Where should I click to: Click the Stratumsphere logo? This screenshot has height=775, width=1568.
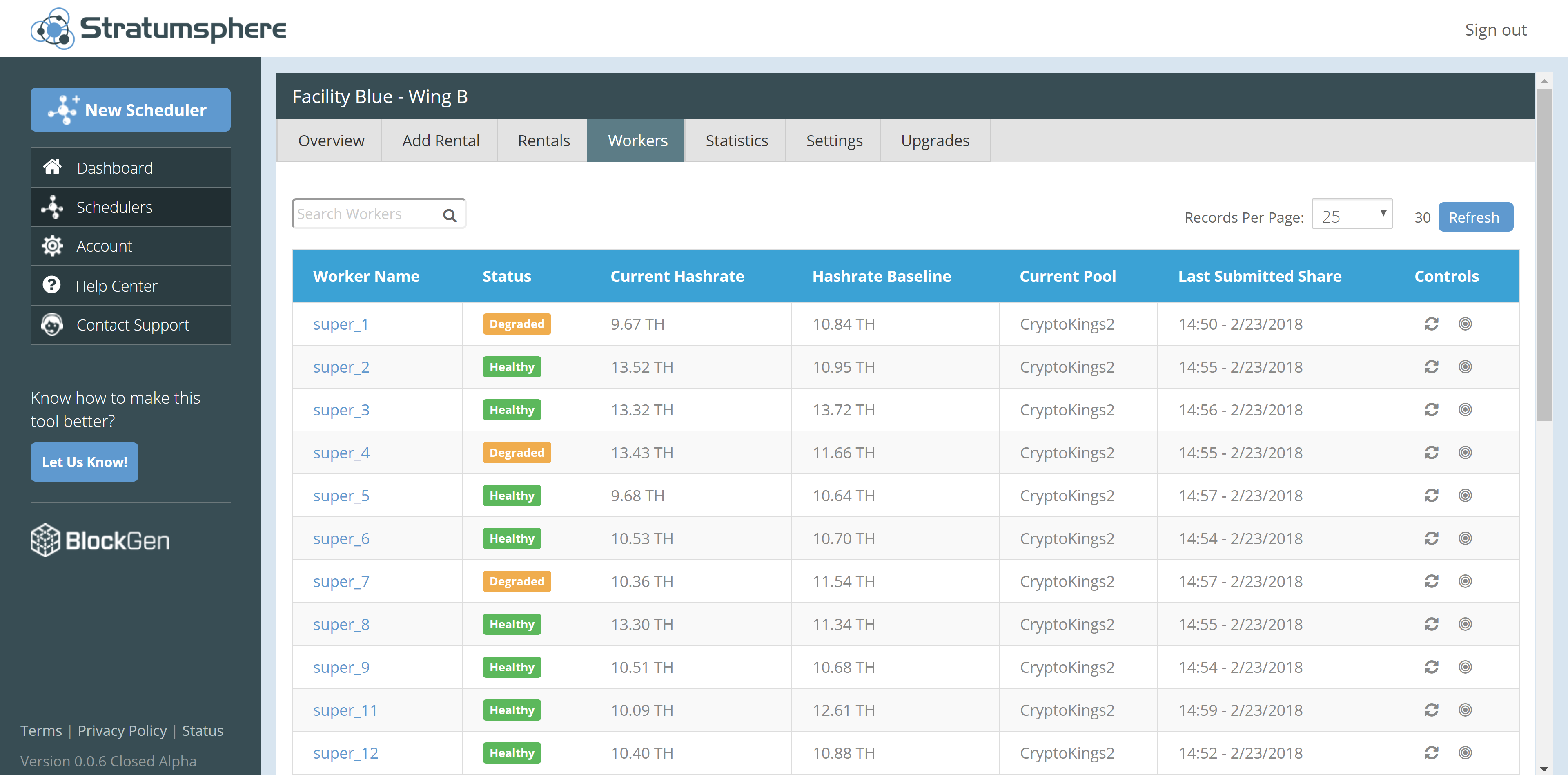158,29
